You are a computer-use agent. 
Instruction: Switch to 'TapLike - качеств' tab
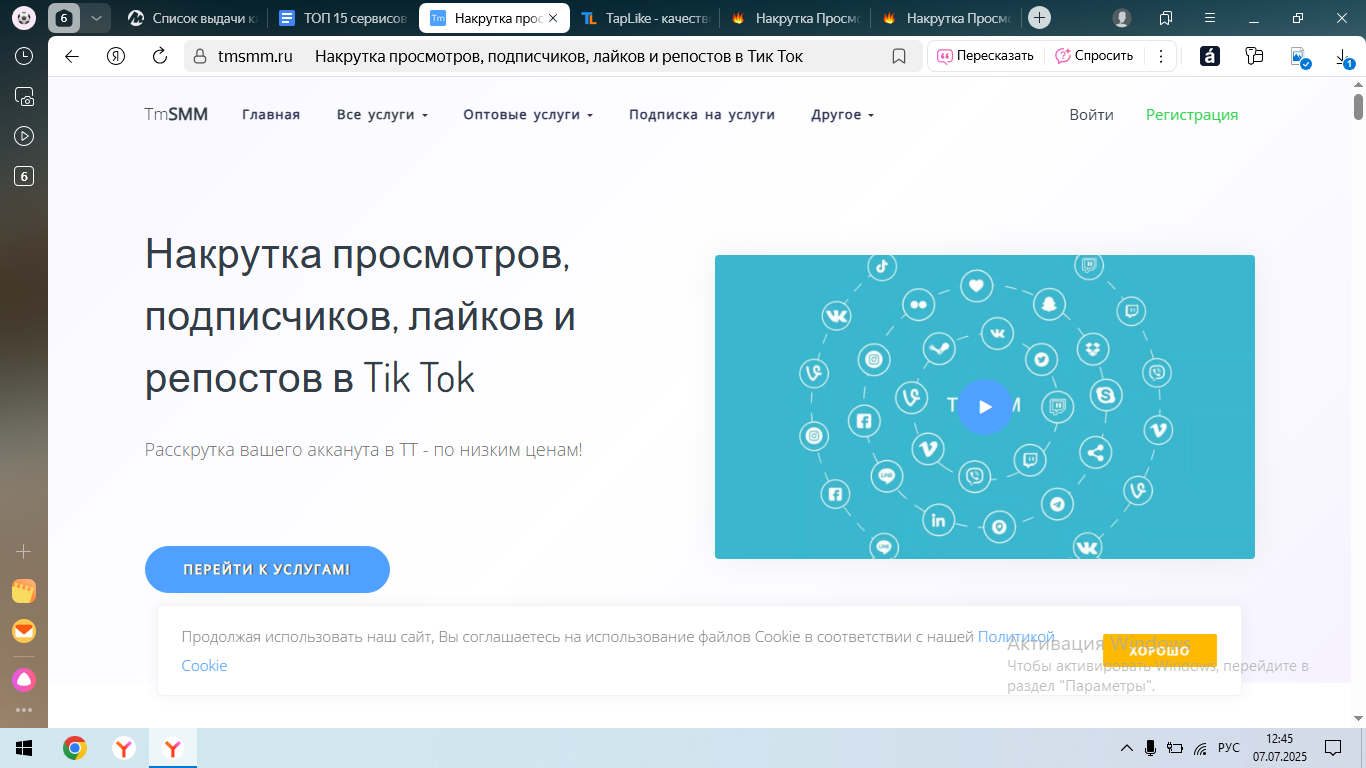tap(646, 18)
